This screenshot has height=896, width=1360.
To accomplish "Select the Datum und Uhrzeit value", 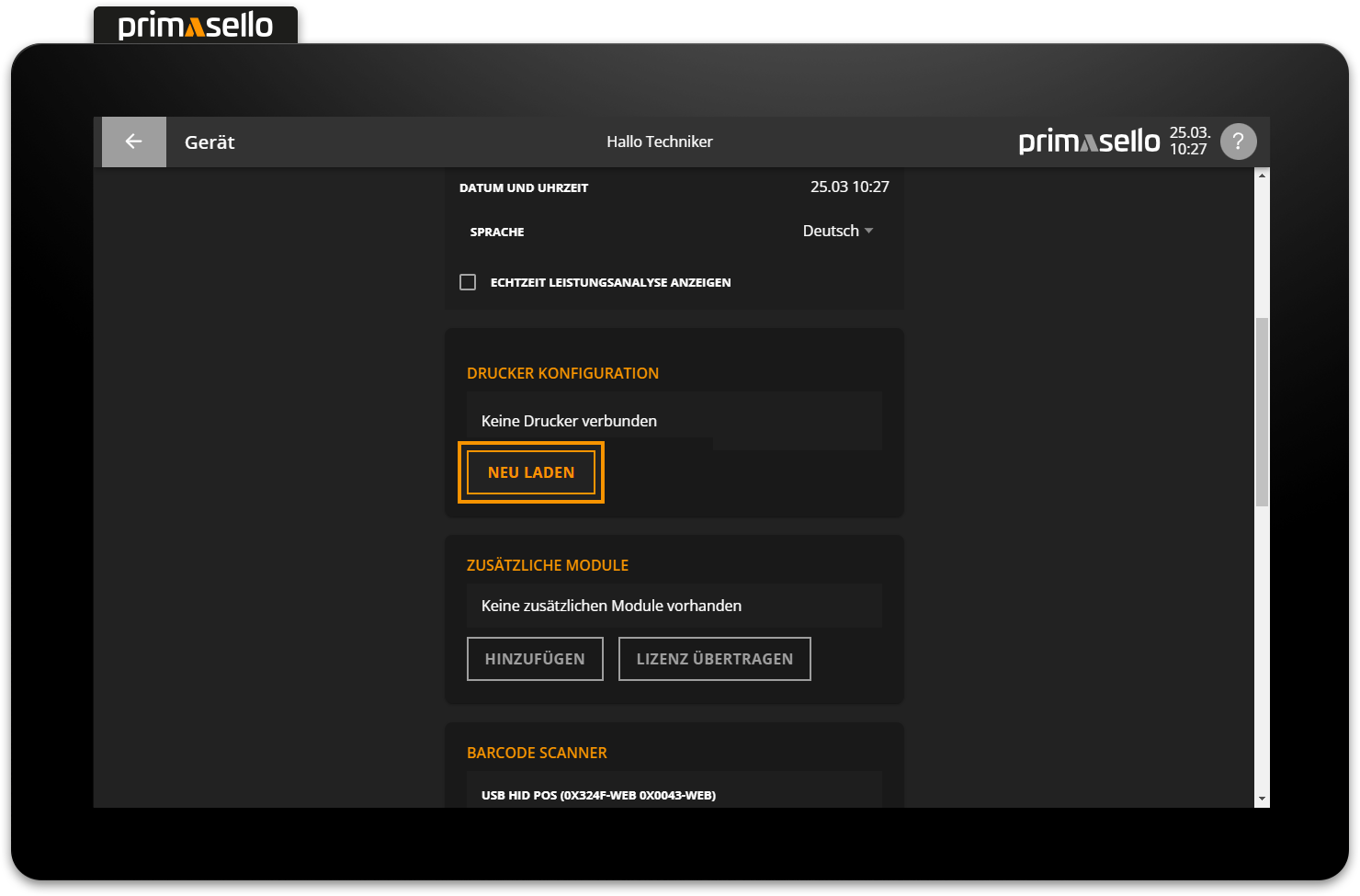I will (x=849, y=187).
